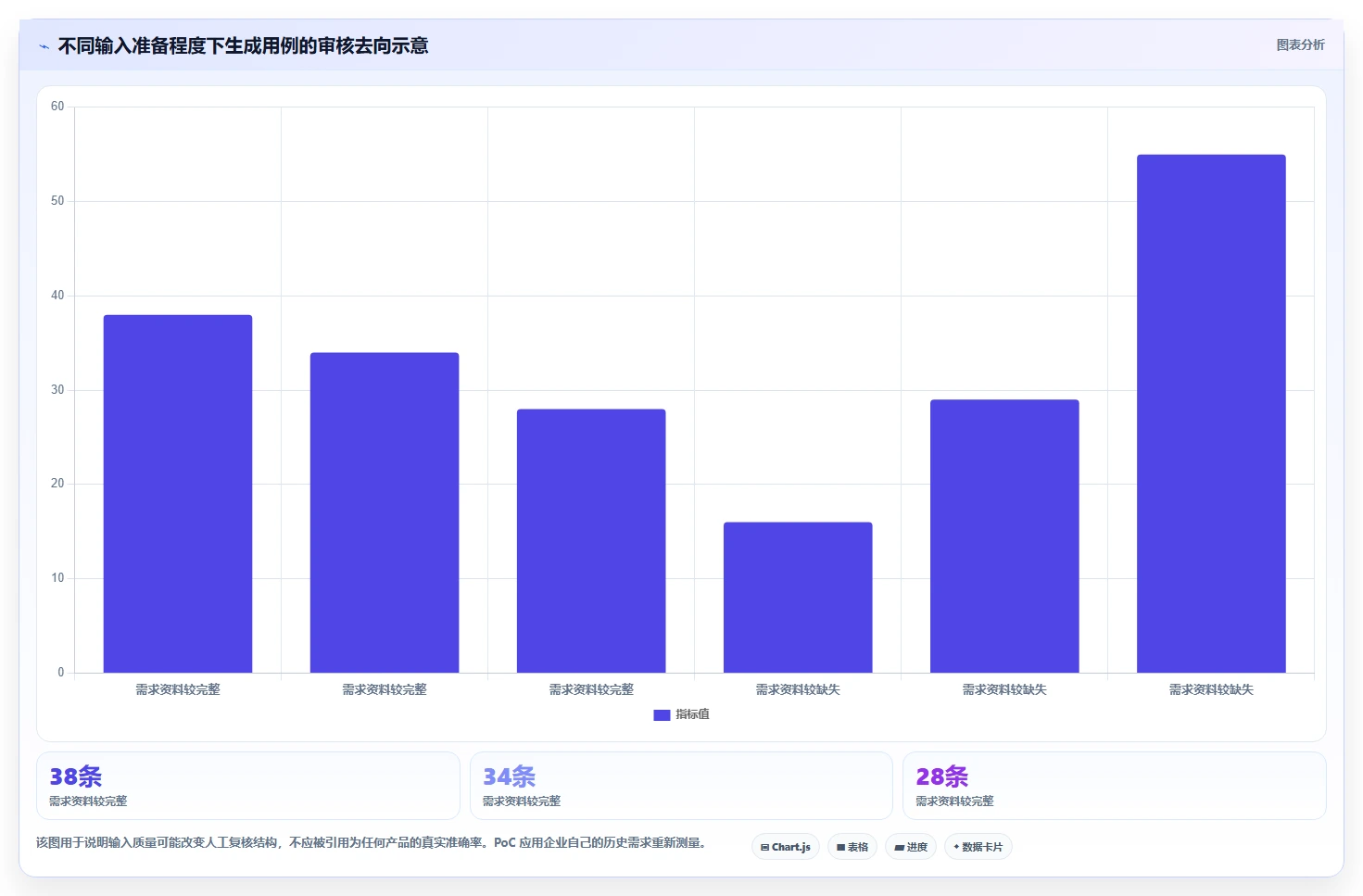Viewport: 1363px width, 896px height.
Task: Click the y-axis label 0
Action: pyautogui.click(x=61, y=673)
